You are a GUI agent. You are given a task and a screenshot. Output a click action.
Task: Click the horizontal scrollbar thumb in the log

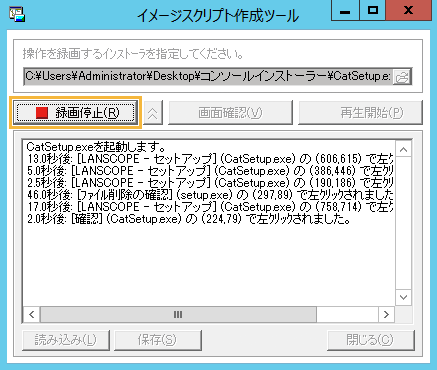[x=178, y=314]
